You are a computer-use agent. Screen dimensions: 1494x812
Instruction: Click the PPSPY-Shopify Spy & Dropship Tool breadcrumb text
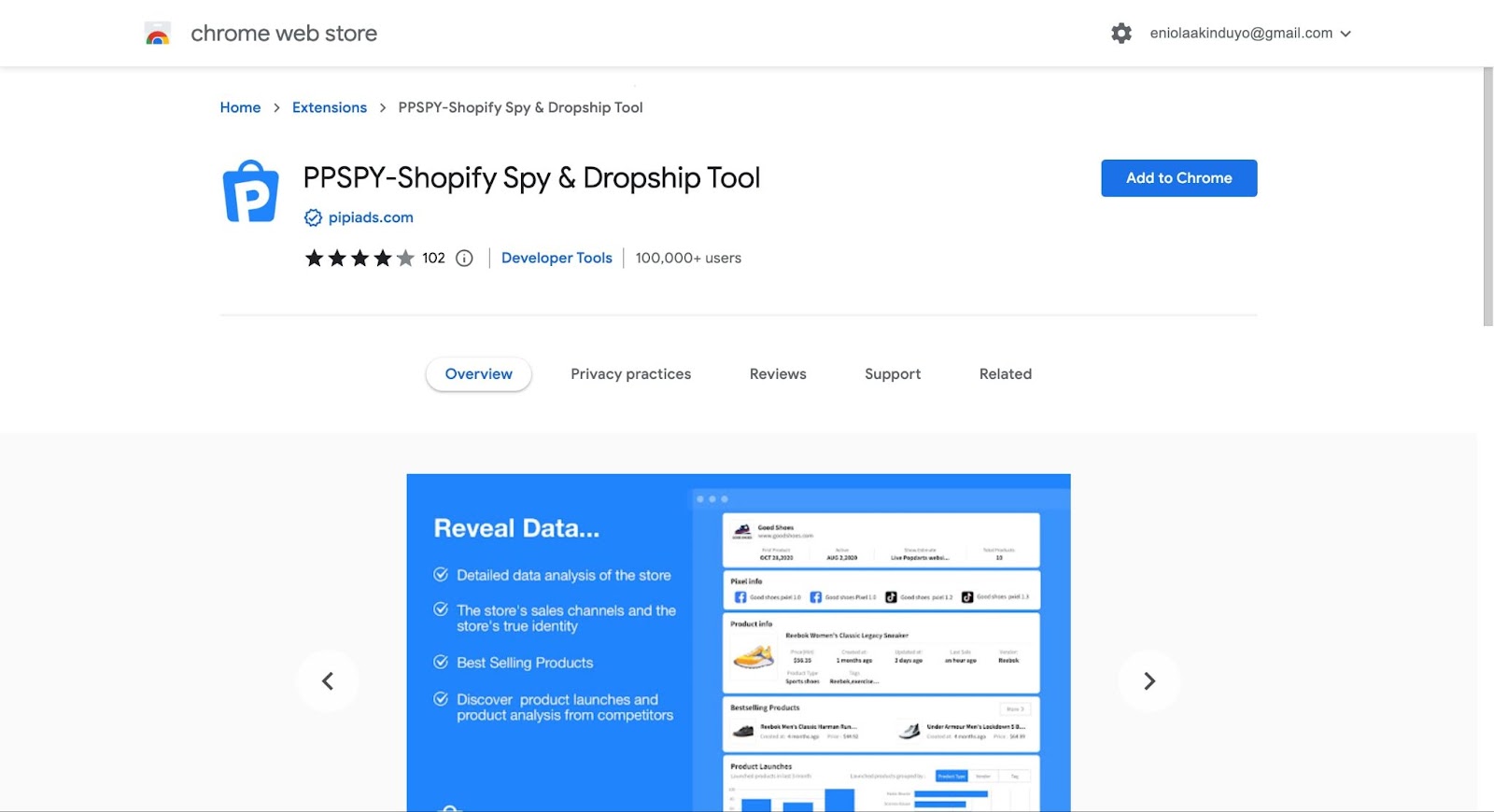(520, 107)
